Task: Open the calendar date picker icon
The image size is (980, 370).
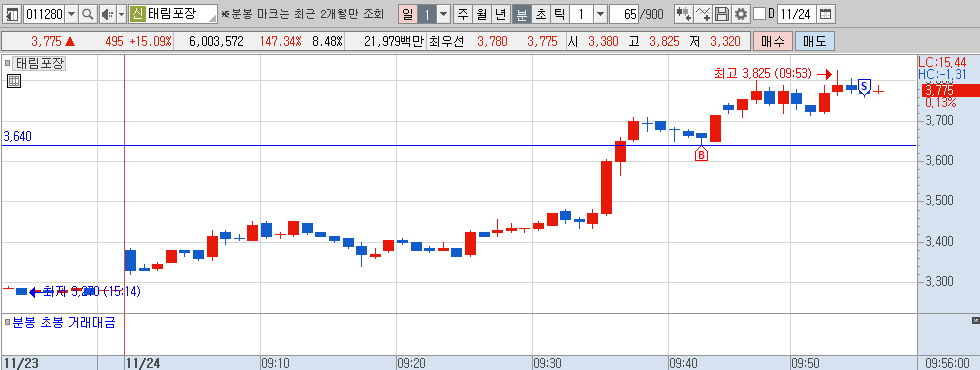Action: [825, 14]
